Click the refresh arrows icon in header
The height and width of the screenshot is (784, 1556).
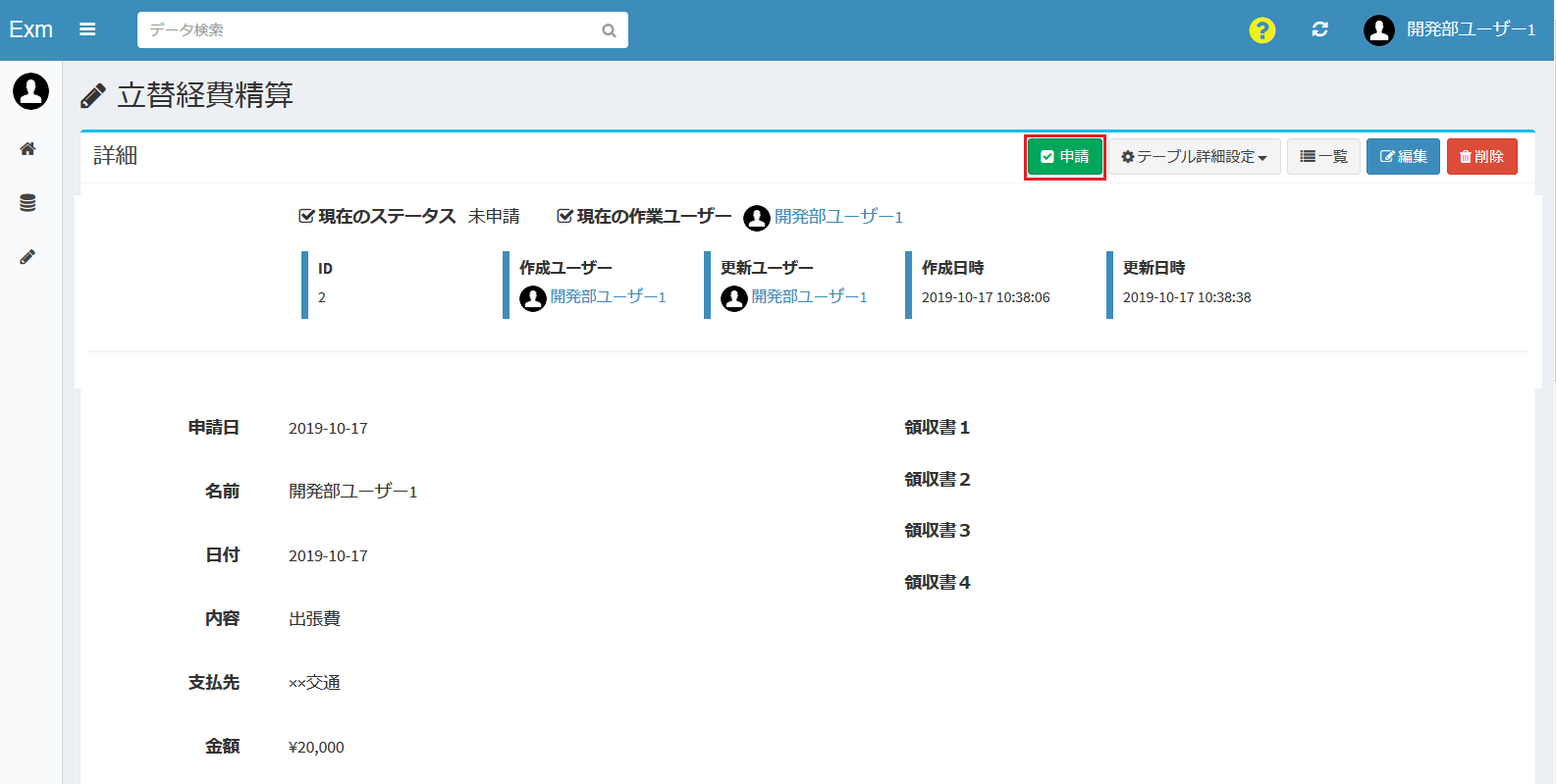click(x=1319, y=29)
